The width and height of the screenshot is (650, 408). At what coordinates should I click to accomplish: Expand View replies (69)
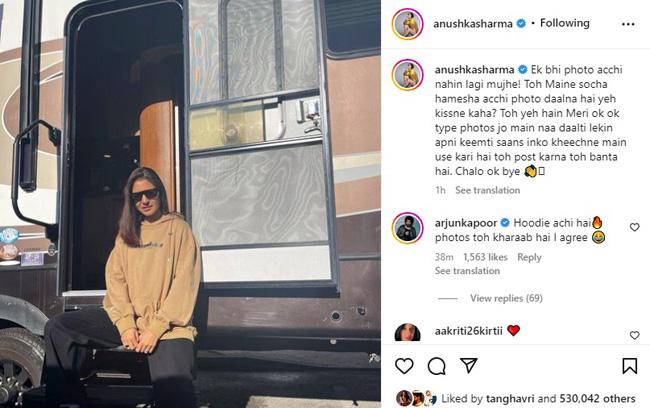pyautogui.click(x=506, y=298)
